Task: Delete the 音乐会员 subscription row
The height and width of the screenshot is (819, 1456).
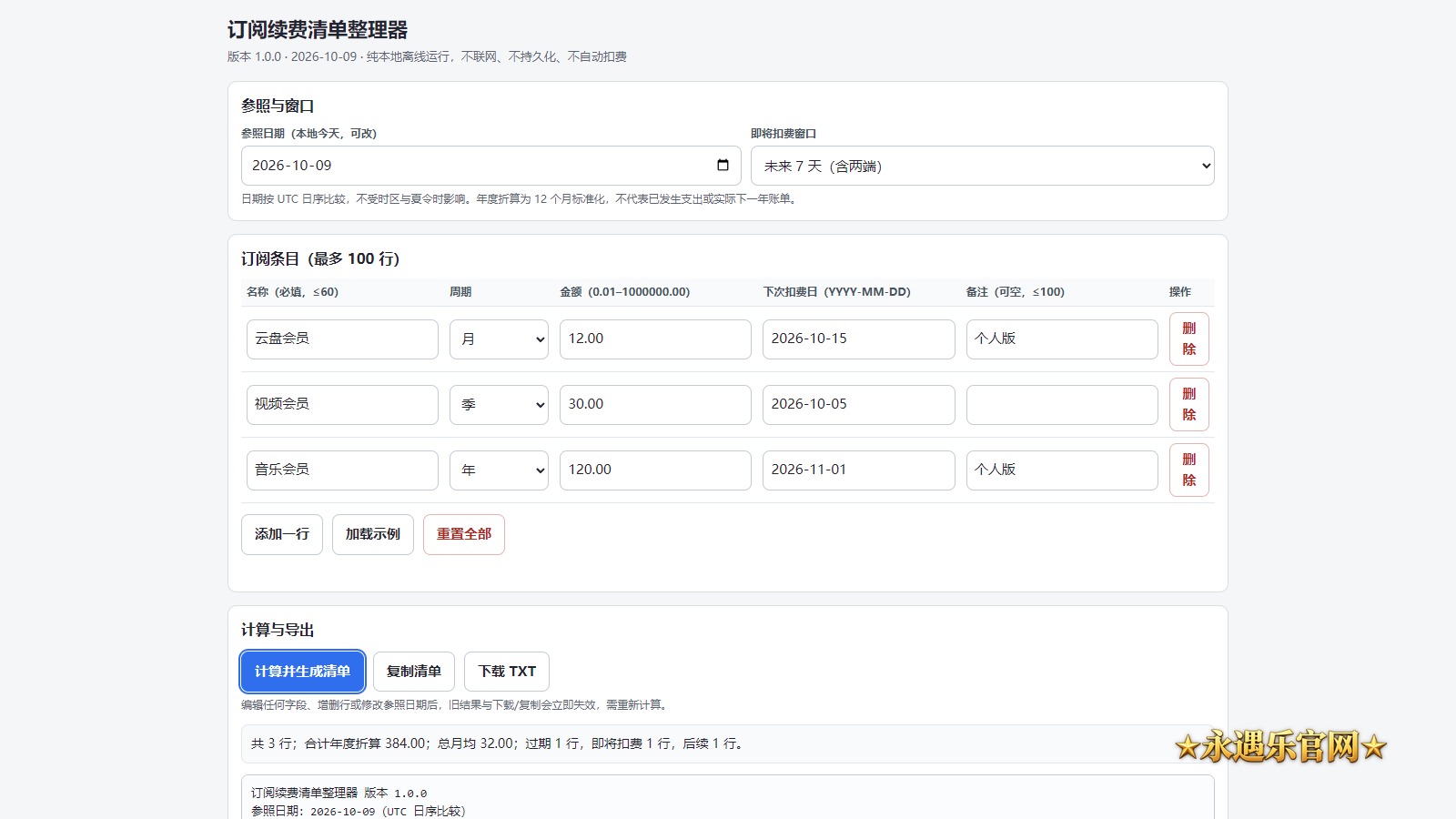Action: click(x=1189, y=470)
